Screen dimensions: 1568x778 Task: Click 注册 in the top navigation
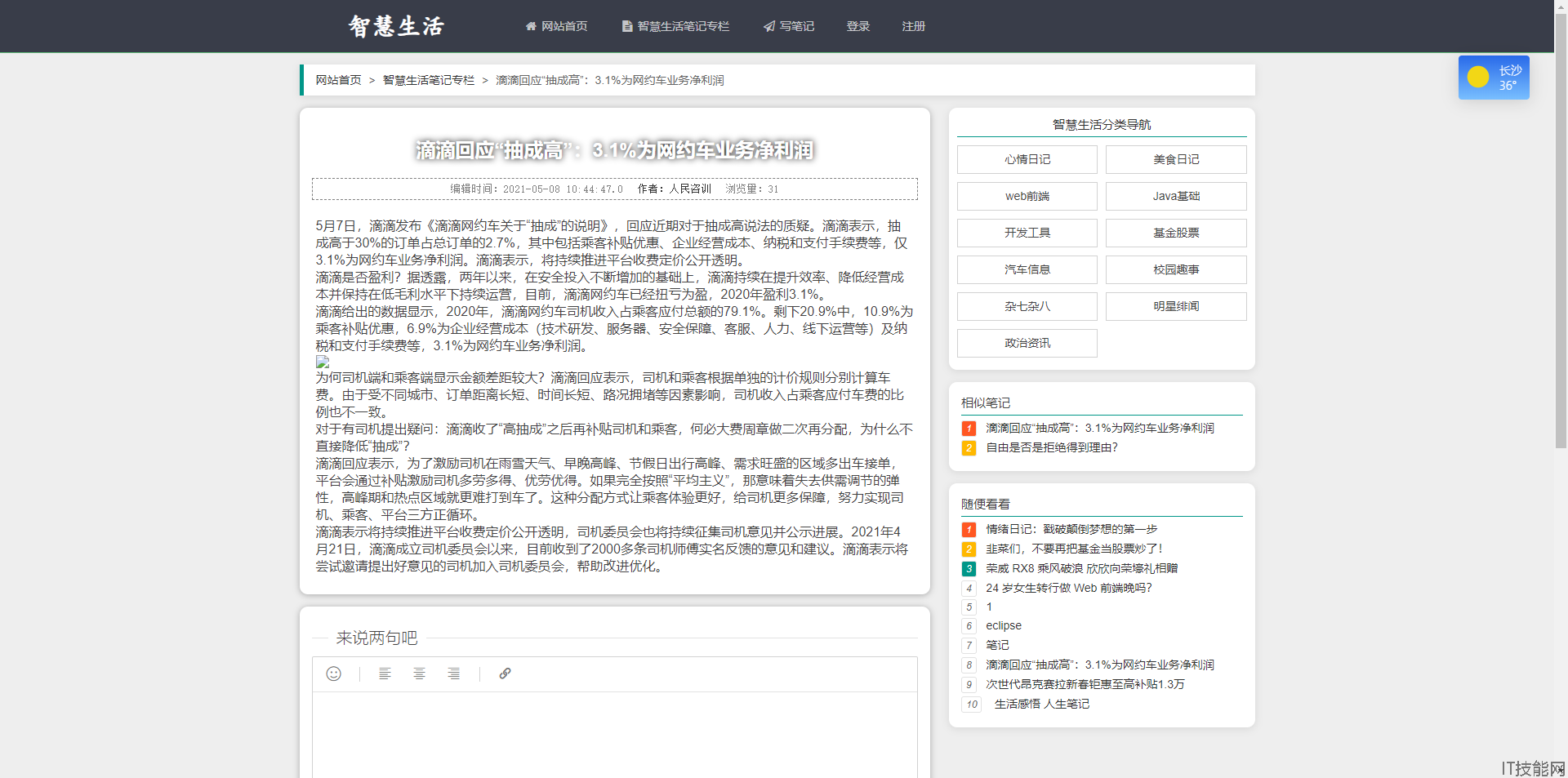914,26
